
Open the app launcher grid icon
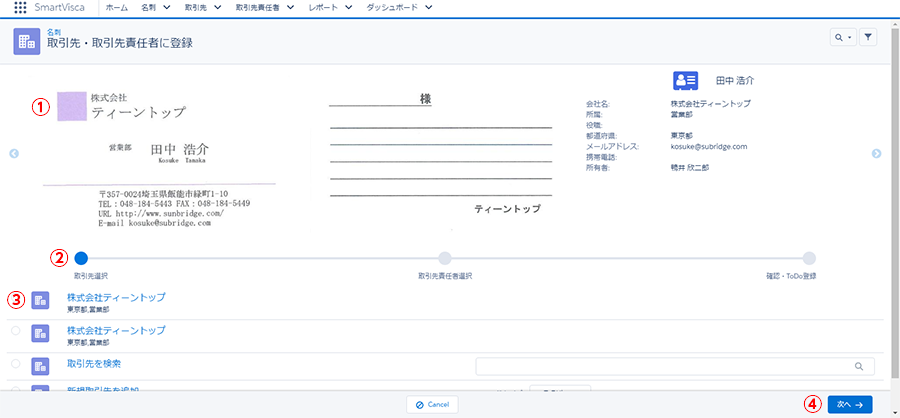coord(20,8)
